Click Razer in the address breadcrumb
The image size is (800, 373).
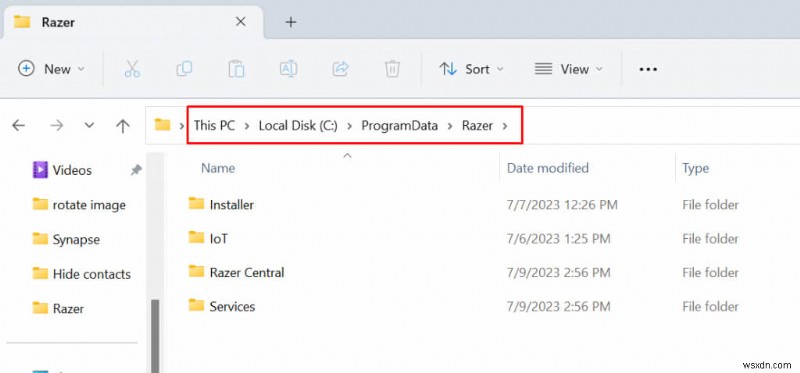[x=477, y=126]
